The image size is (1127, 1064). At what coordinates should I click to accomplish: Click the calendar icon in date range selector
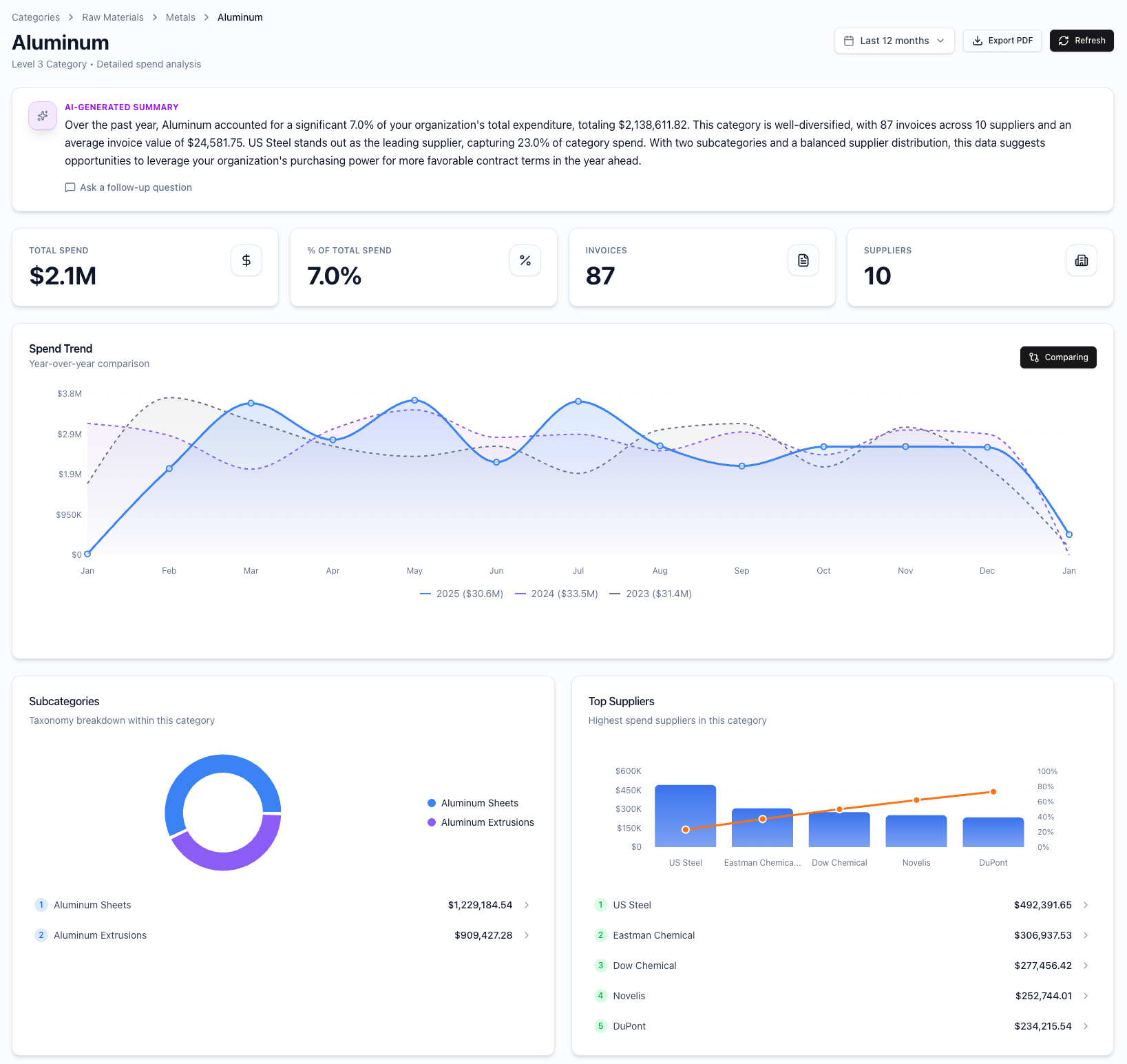[849, 41]
